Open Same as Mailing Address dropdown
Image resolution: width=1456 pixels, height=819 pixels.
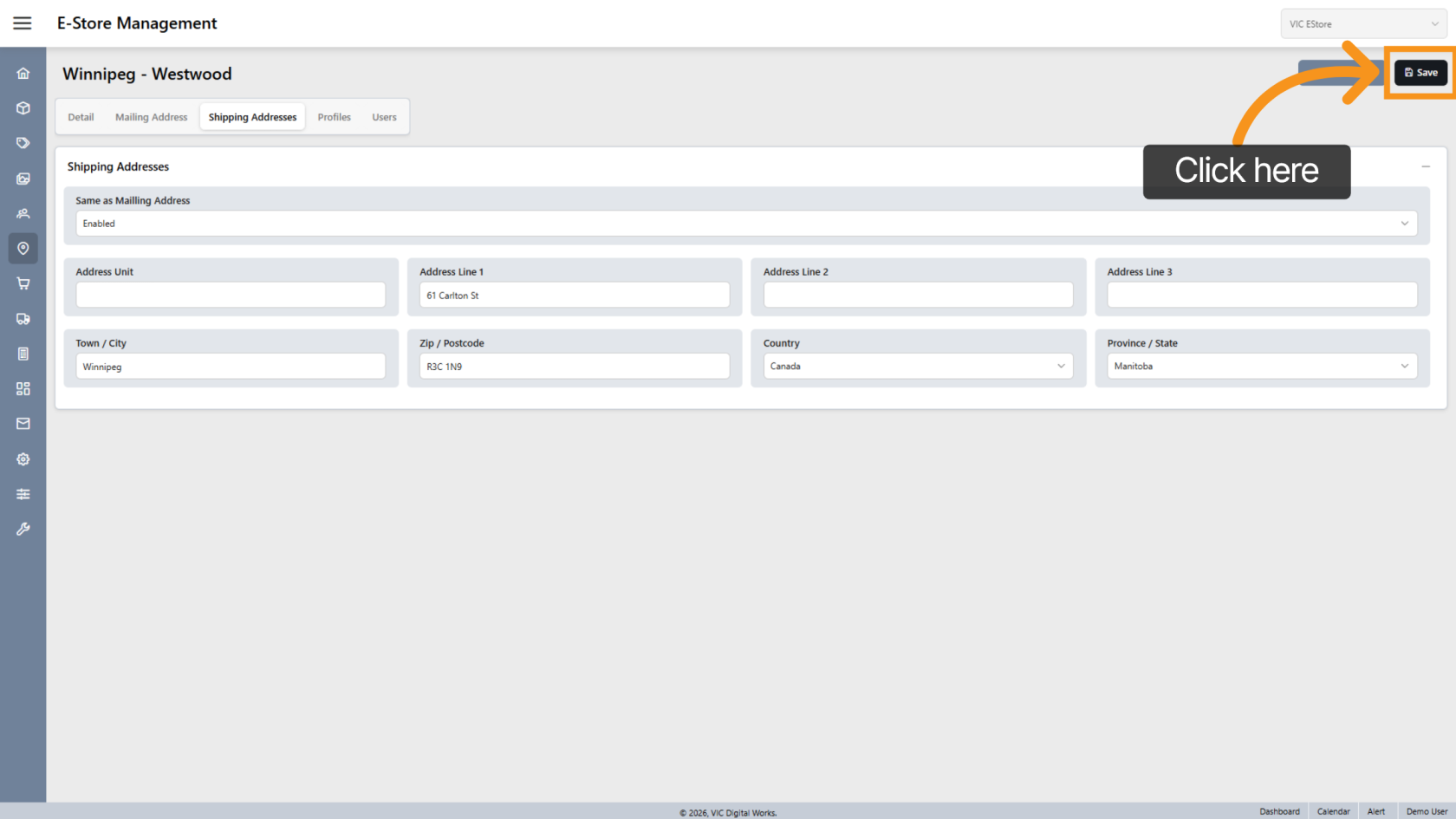coord(745,224)
